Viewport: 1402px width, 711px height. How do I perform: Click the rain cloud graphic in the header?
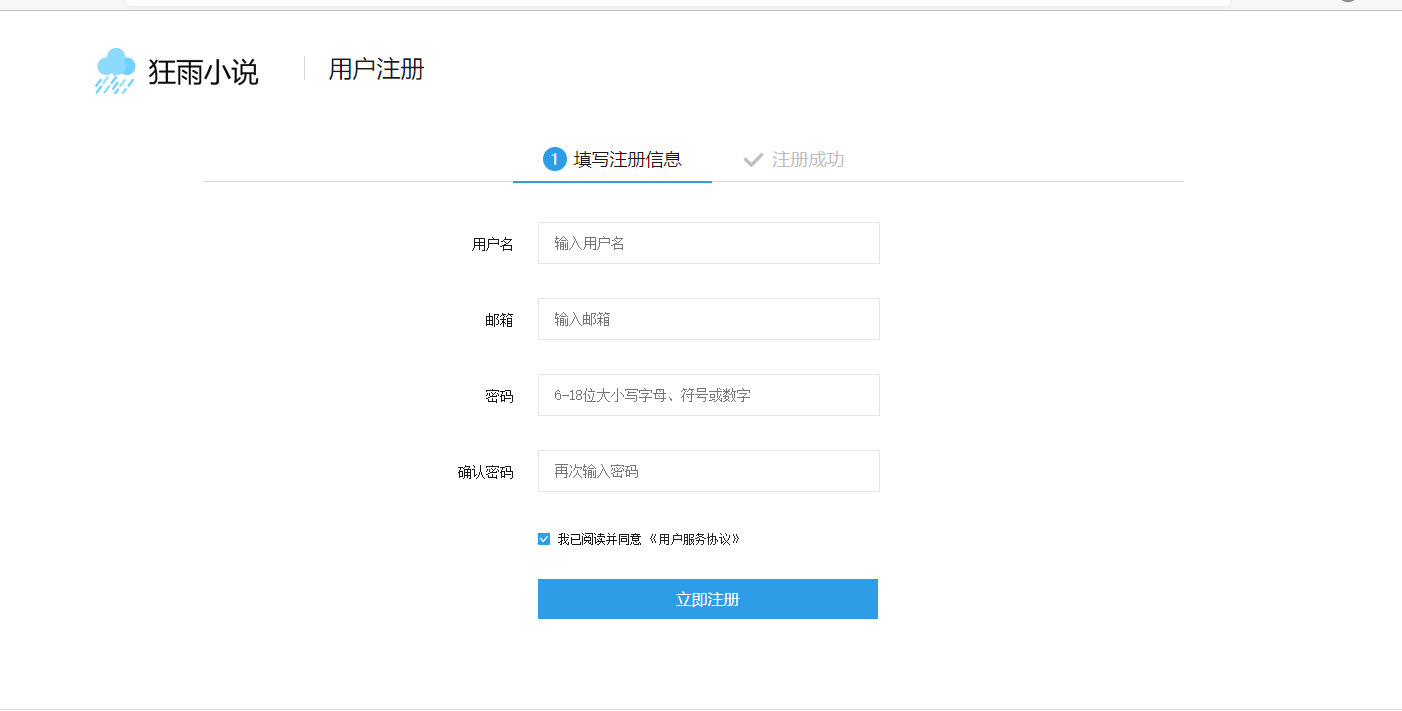point(113,70)
